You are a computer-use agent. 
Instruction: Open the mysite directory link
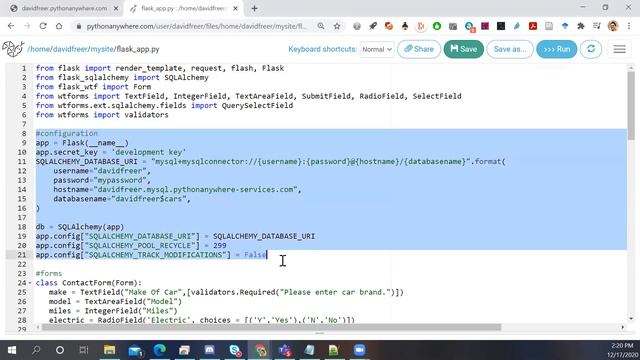pos(102,49)
